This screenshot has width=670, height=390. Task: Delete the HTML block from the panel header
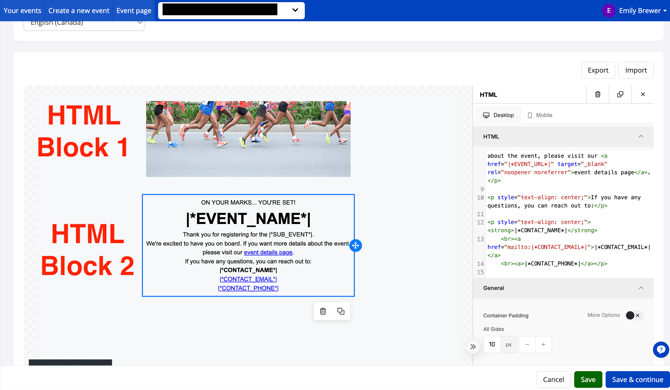click(597, 94)
